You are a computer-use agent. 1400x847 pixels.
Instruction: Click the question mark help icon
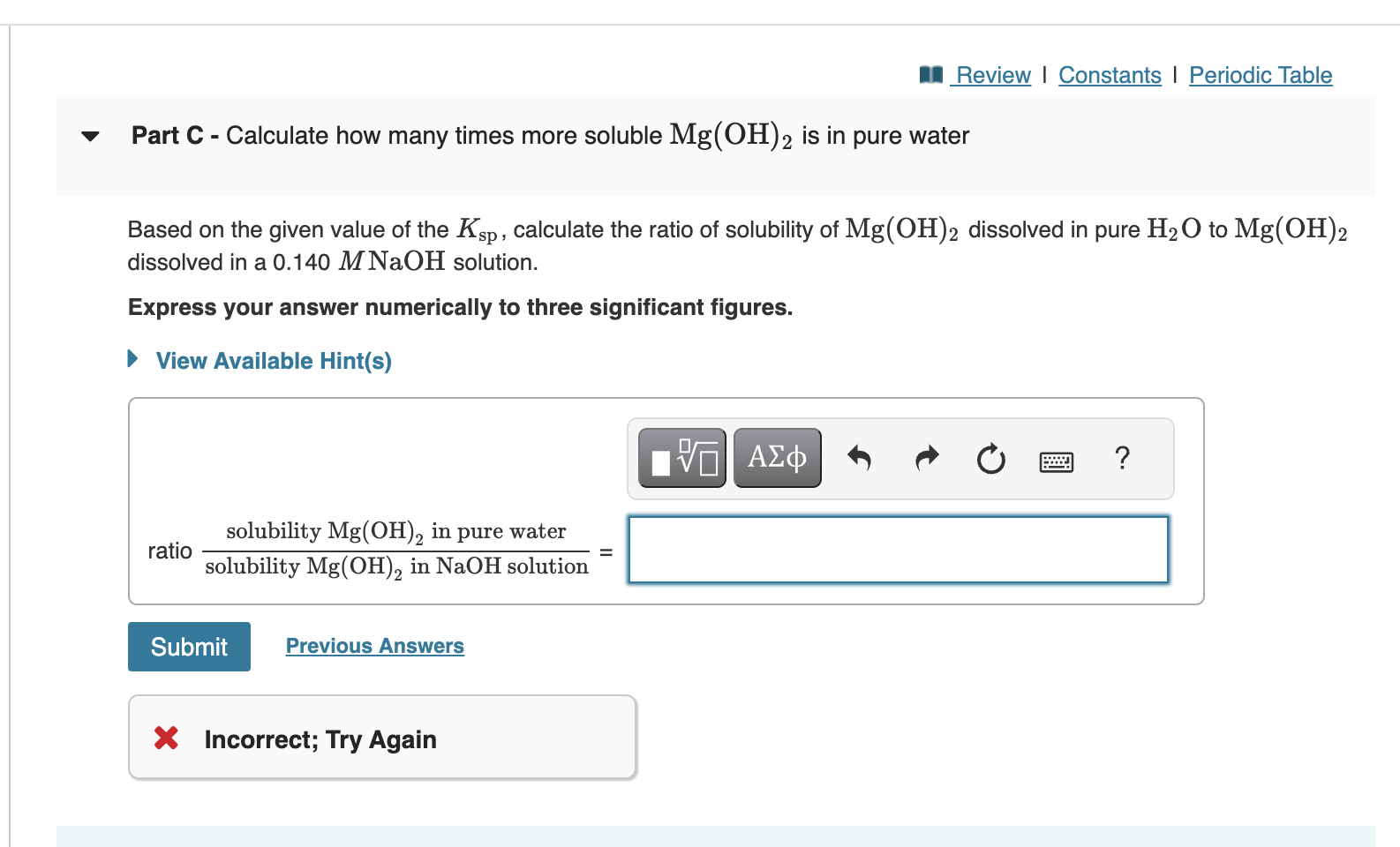coord(1122,458)
